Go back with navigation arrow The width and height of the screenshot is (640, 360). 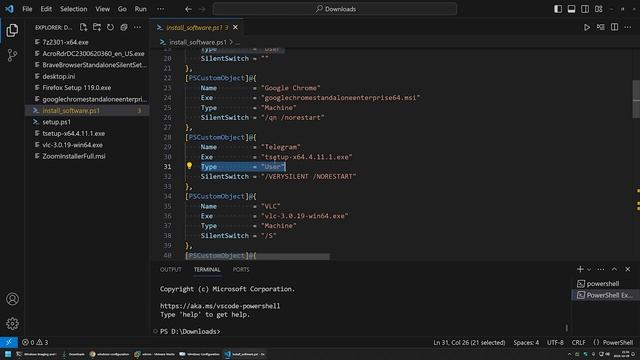pos(188,9)
